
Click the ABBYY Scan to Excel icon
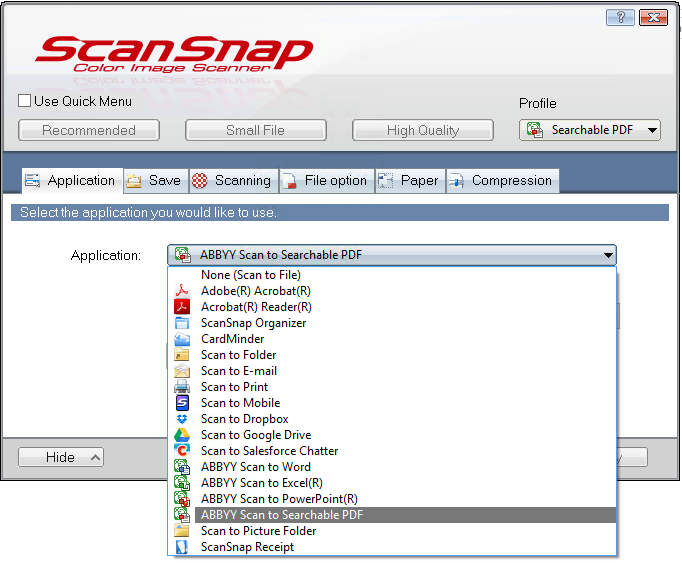pos(182,483)
